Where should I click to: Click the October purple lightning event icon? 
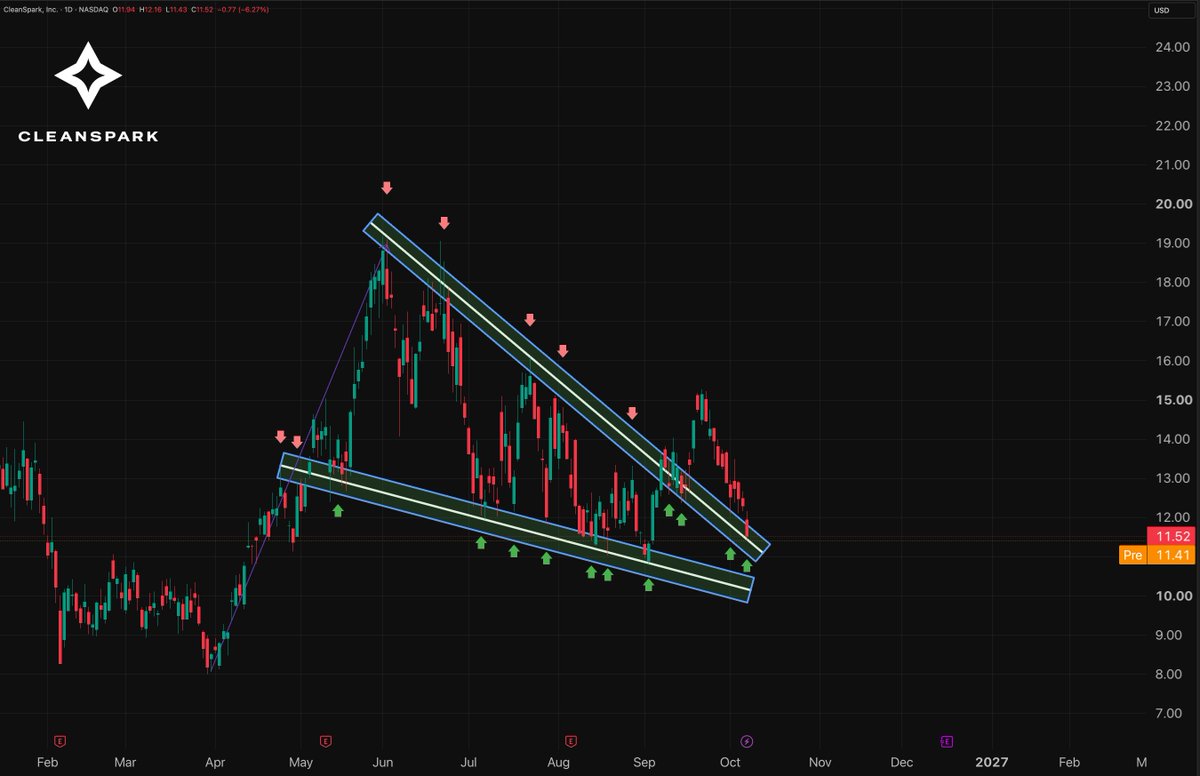(x=746, y=741)
